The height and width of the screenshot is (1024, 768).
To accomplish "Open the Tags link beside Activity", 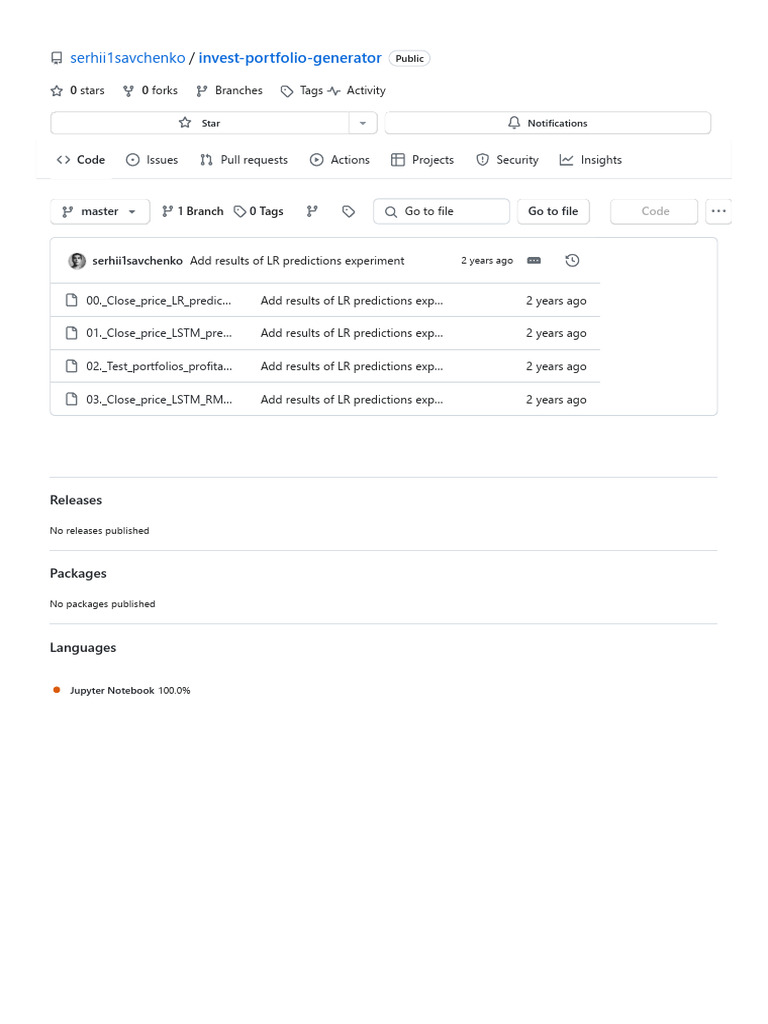I will [x=302, y=91].
